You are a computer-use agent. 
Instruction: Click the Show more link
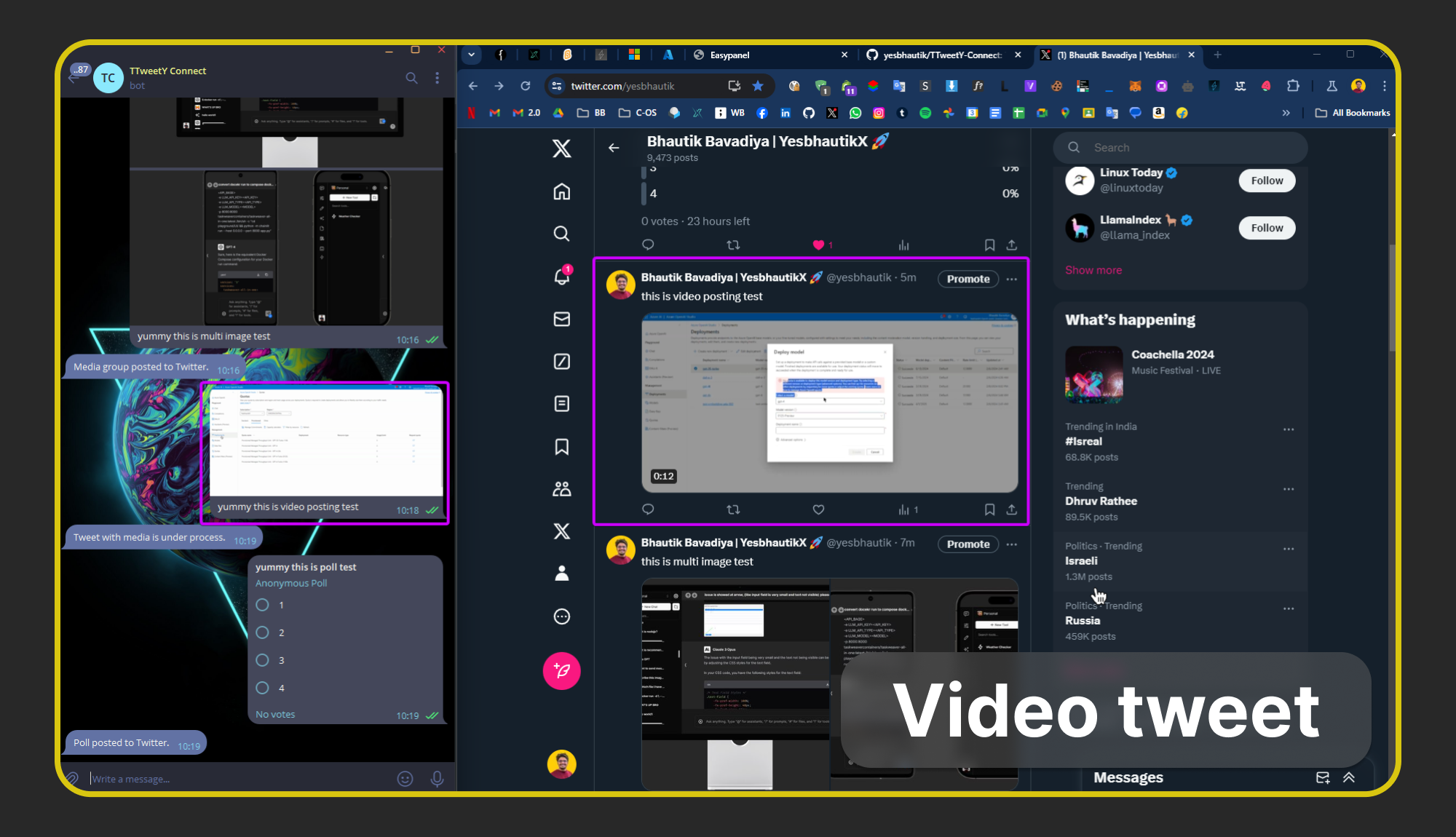point(1093,270)
